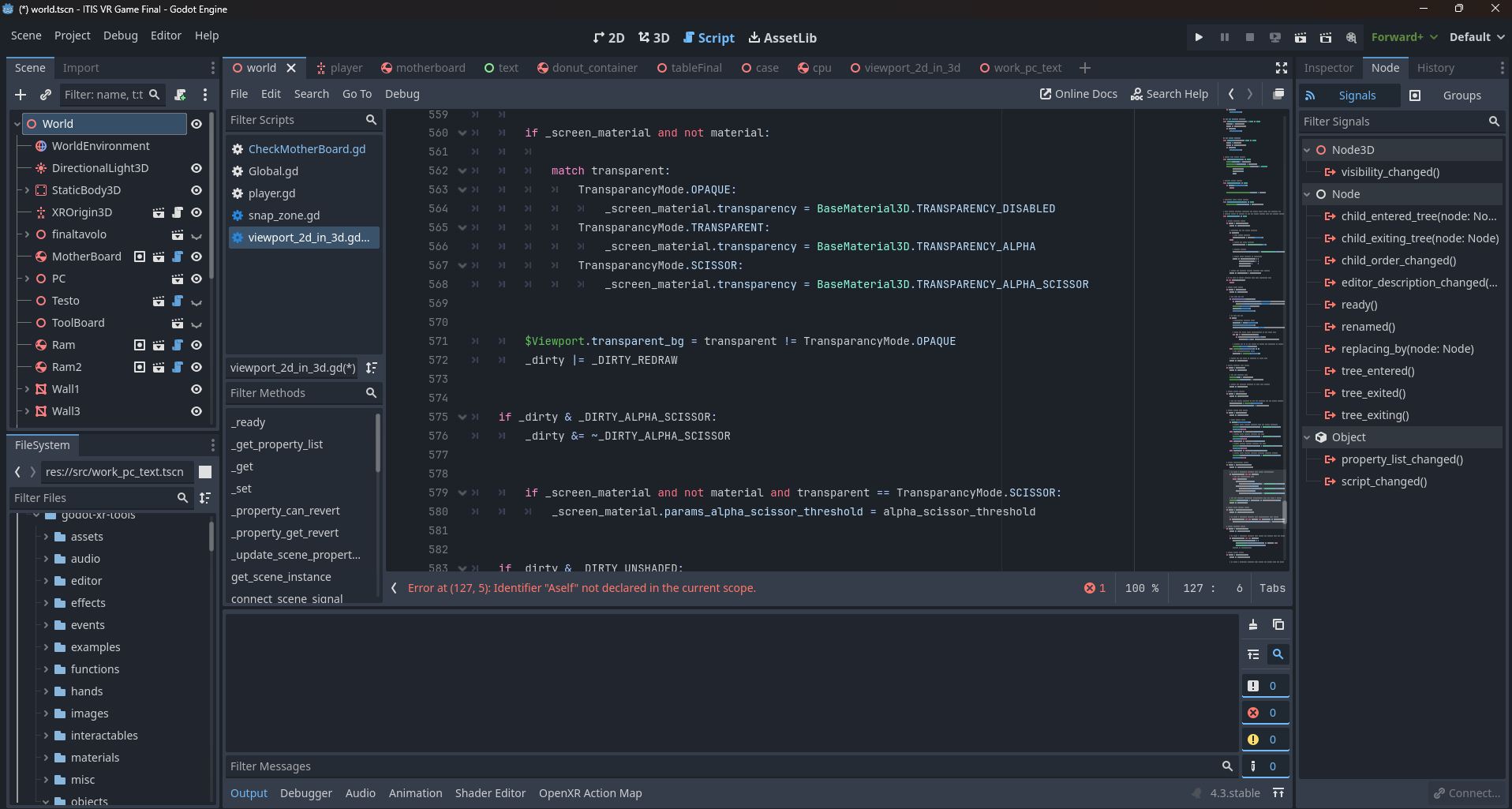This screenshot has width=1512, height=809.
Task: Click the Connect button in the Node dock
Action: pyautogui.click(x=1467, y=793)
